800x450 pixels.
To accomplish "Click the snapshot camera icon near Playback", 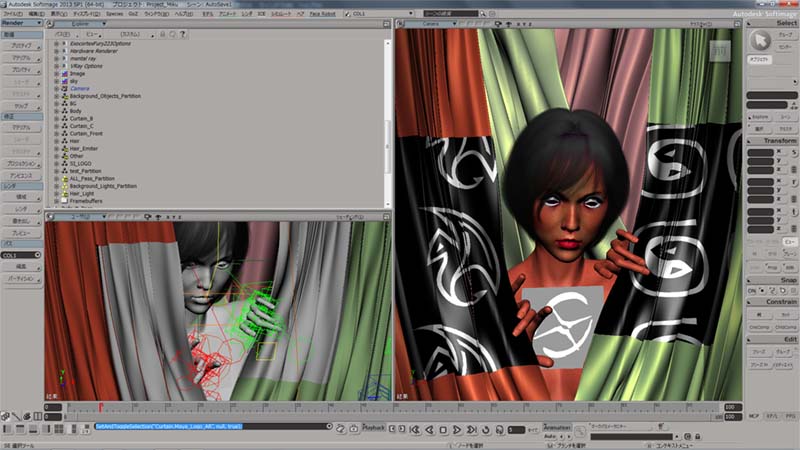I will [354, 429].
